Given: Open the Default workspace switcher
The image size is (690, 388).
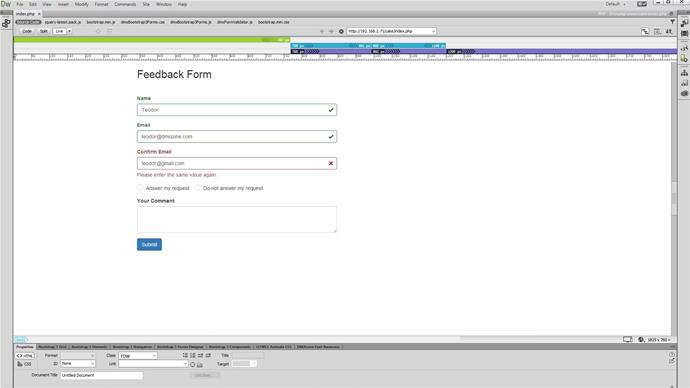Looking at the screenshot, I should [615, 4].
